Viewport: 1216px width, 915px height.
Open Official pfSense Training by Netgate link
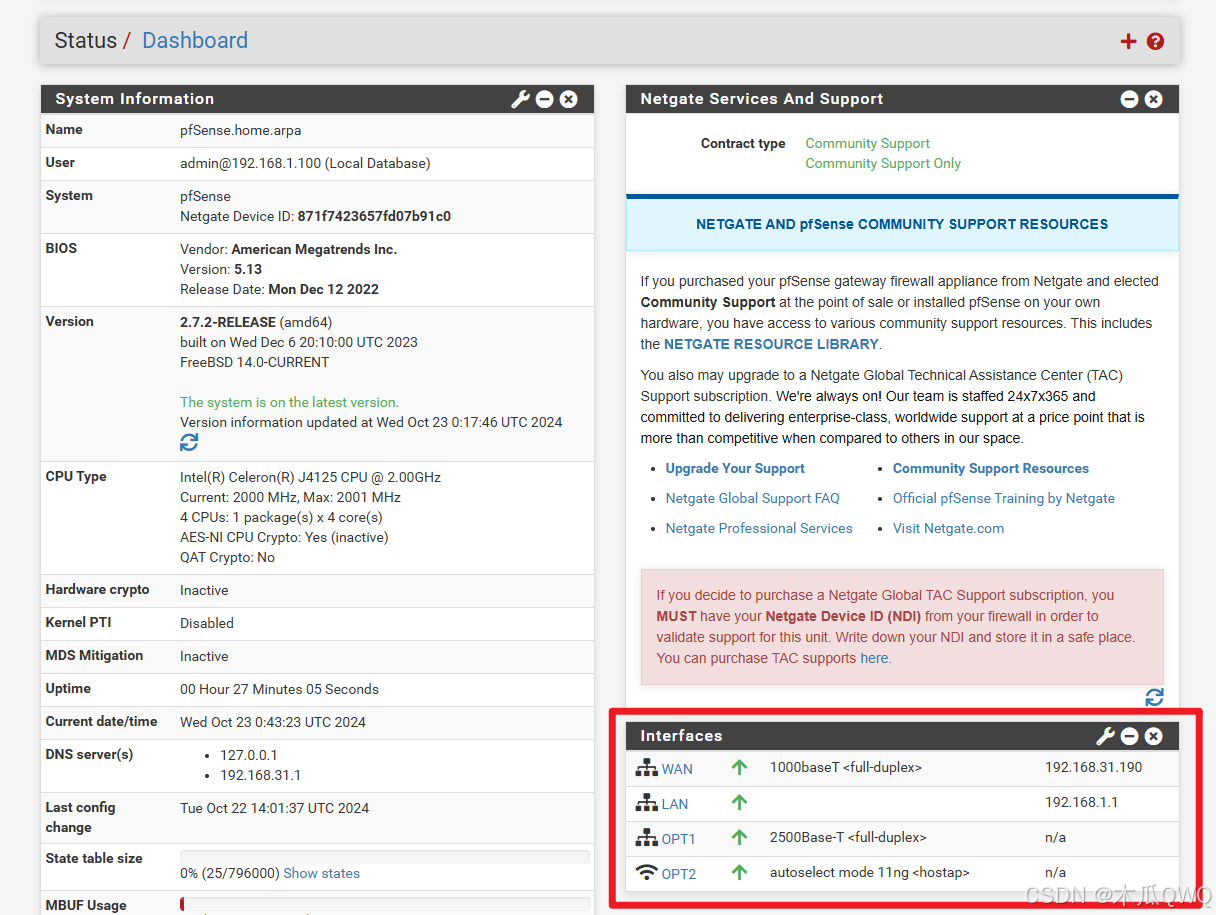(1004, 498)
